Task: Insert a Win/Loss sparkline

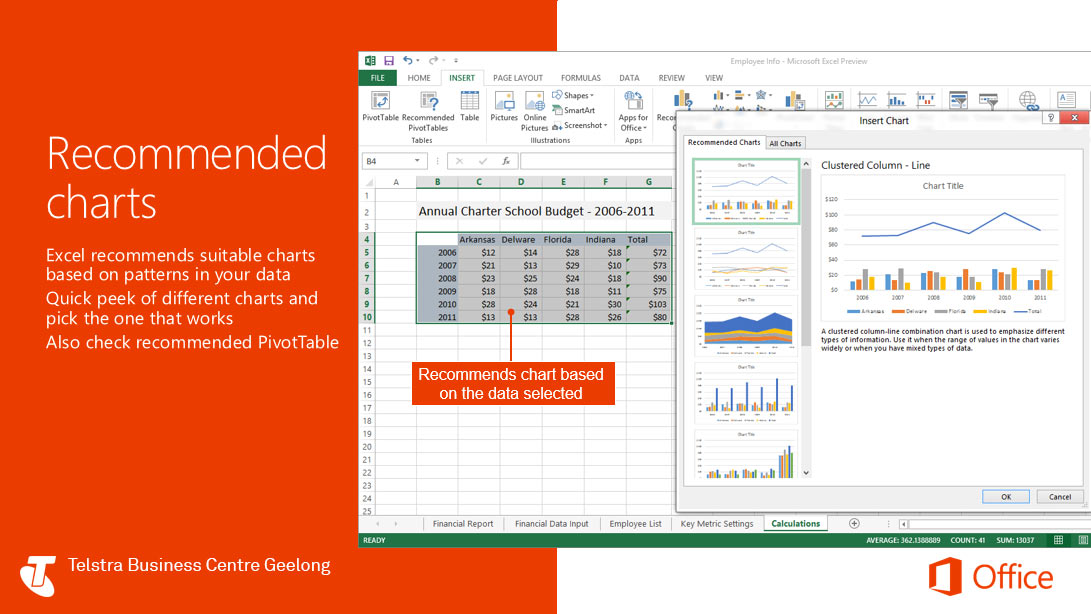Action: pos(925,100)
